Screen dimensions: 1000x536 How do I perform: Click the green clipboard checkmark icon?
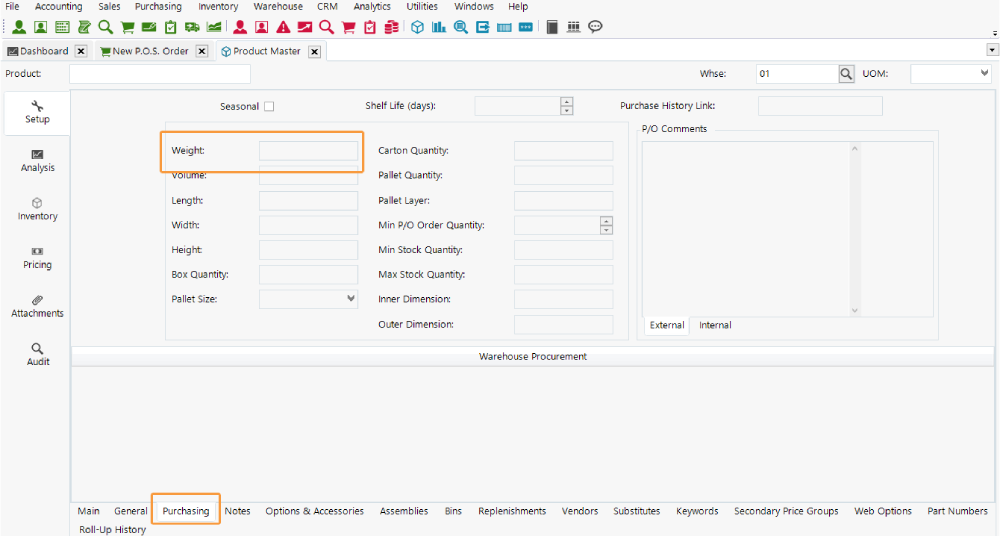tap(170, 27)
